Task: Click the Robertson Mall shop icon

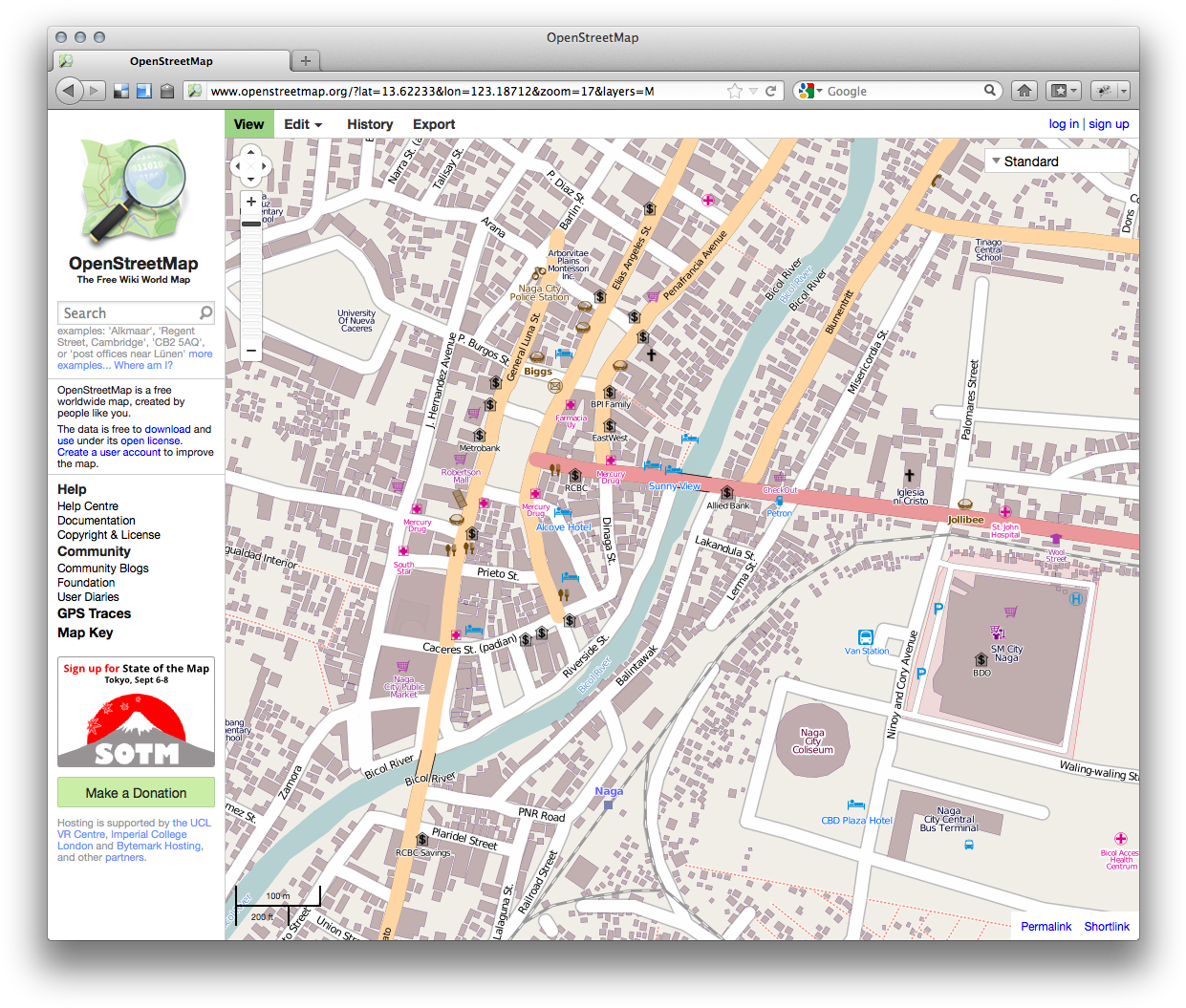Action: 461,460
